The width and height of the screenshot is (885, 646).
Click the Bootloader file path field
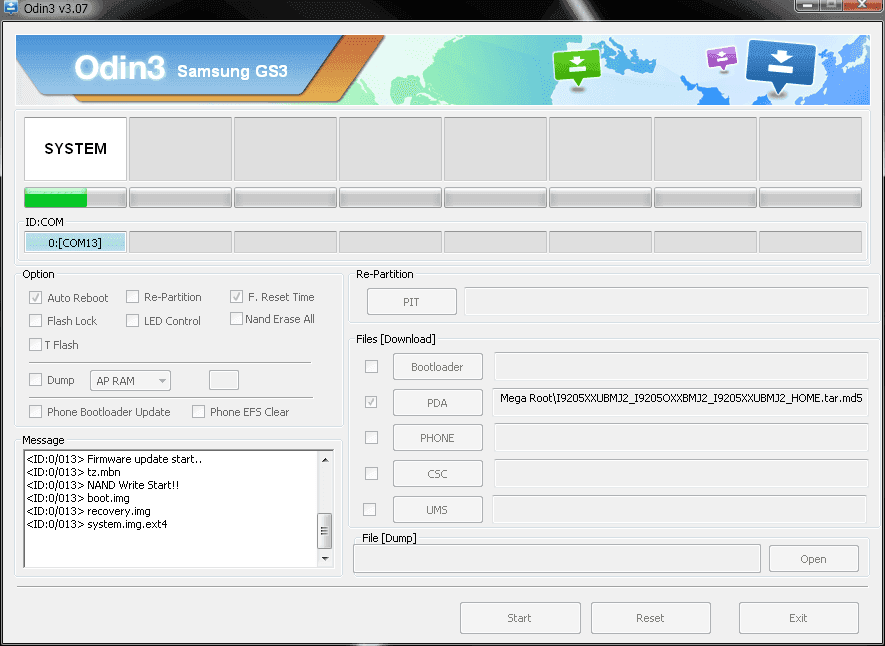(681, 366)
